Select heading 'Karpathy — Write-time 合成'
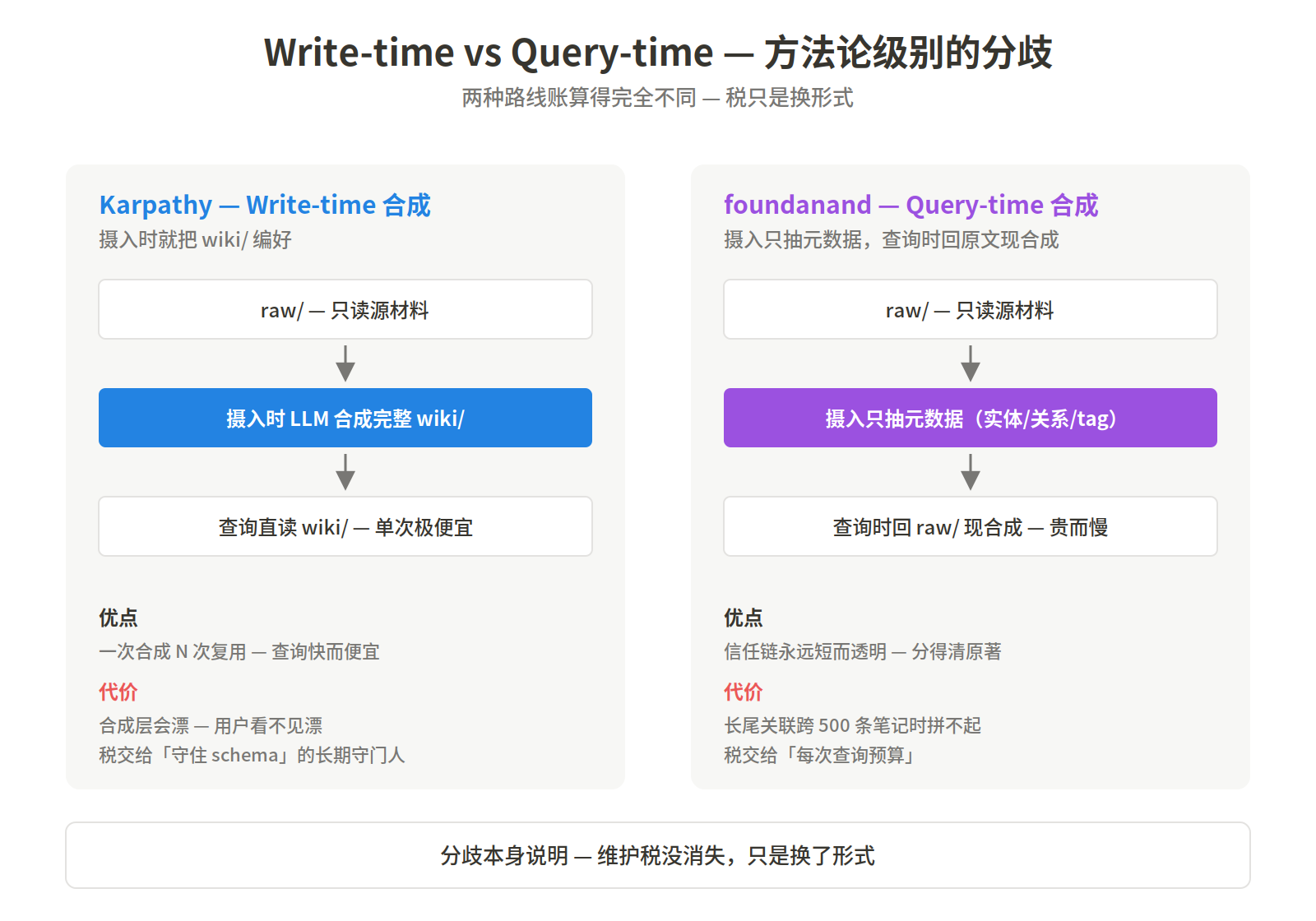 click(265, 205)
